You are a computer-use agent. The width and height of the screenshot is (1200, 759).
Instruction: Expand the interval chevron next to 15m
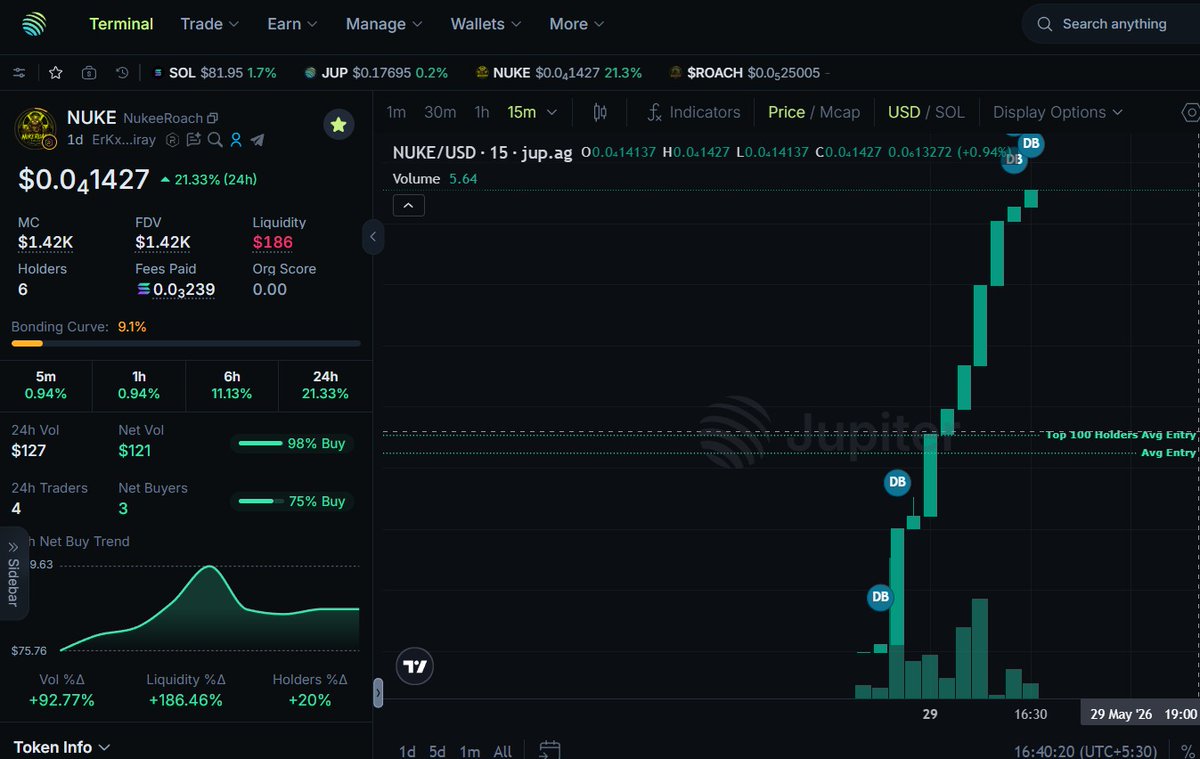point(552,113)
